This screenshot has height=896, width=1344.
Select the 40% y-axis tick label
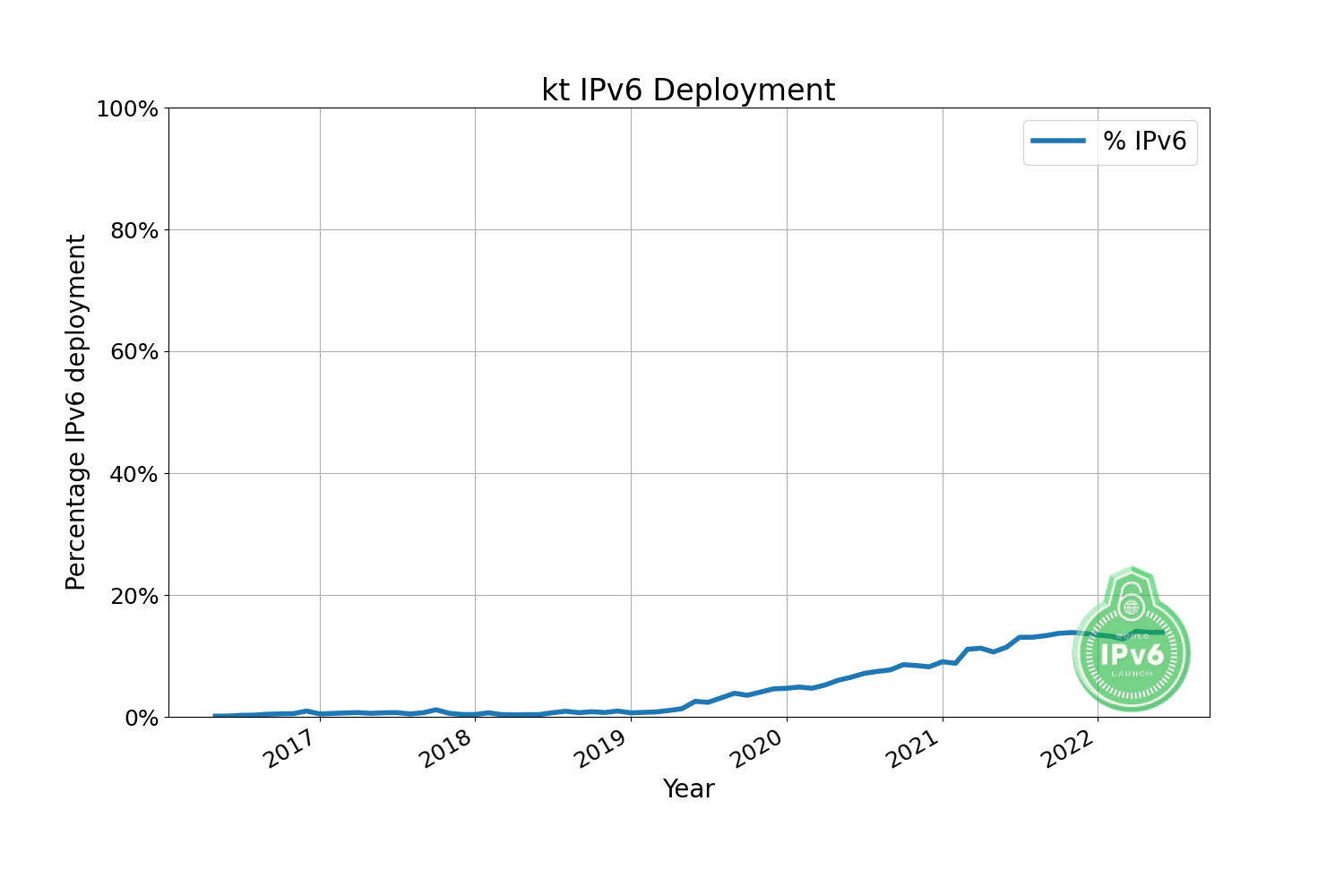pyautogui.click(x=133, y=474)
